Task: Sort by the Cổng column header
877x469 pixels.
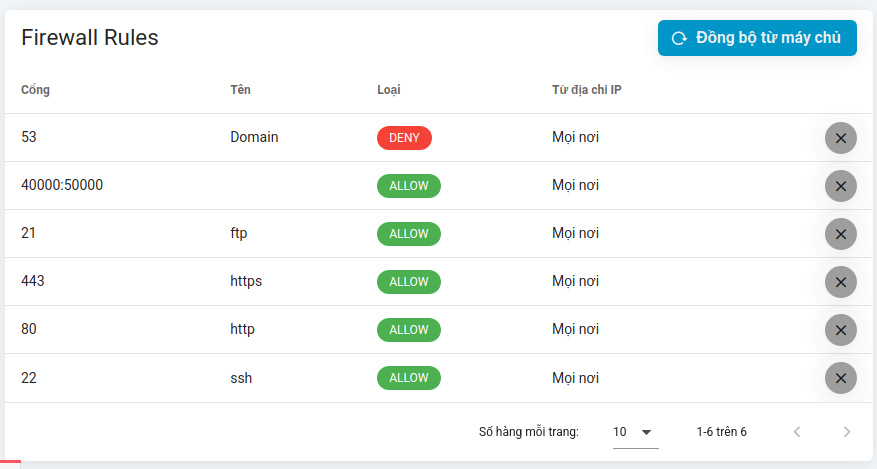Action: [x=35, y=90]
